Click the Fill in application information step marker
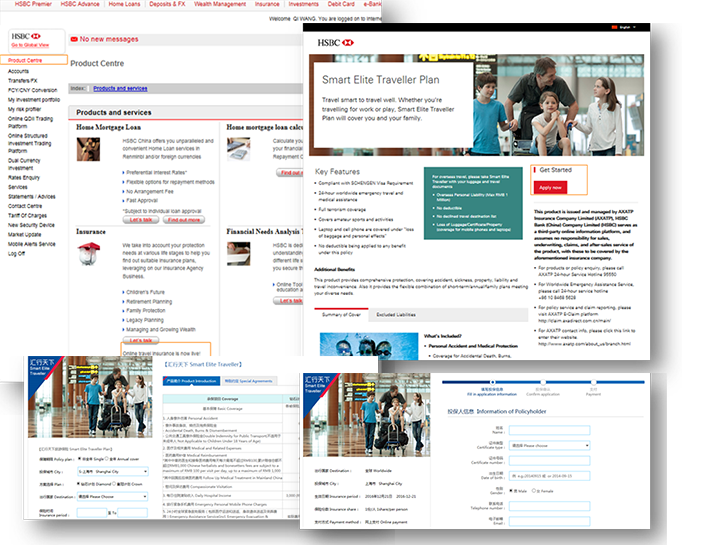 pos(492,382)
